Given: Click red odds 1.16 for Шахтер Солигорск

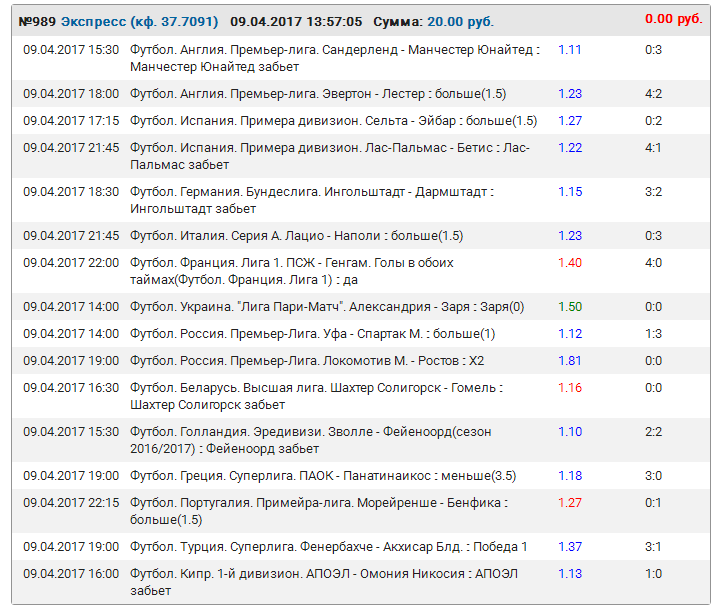Looking at the screenshot, I should pos(570,388).
